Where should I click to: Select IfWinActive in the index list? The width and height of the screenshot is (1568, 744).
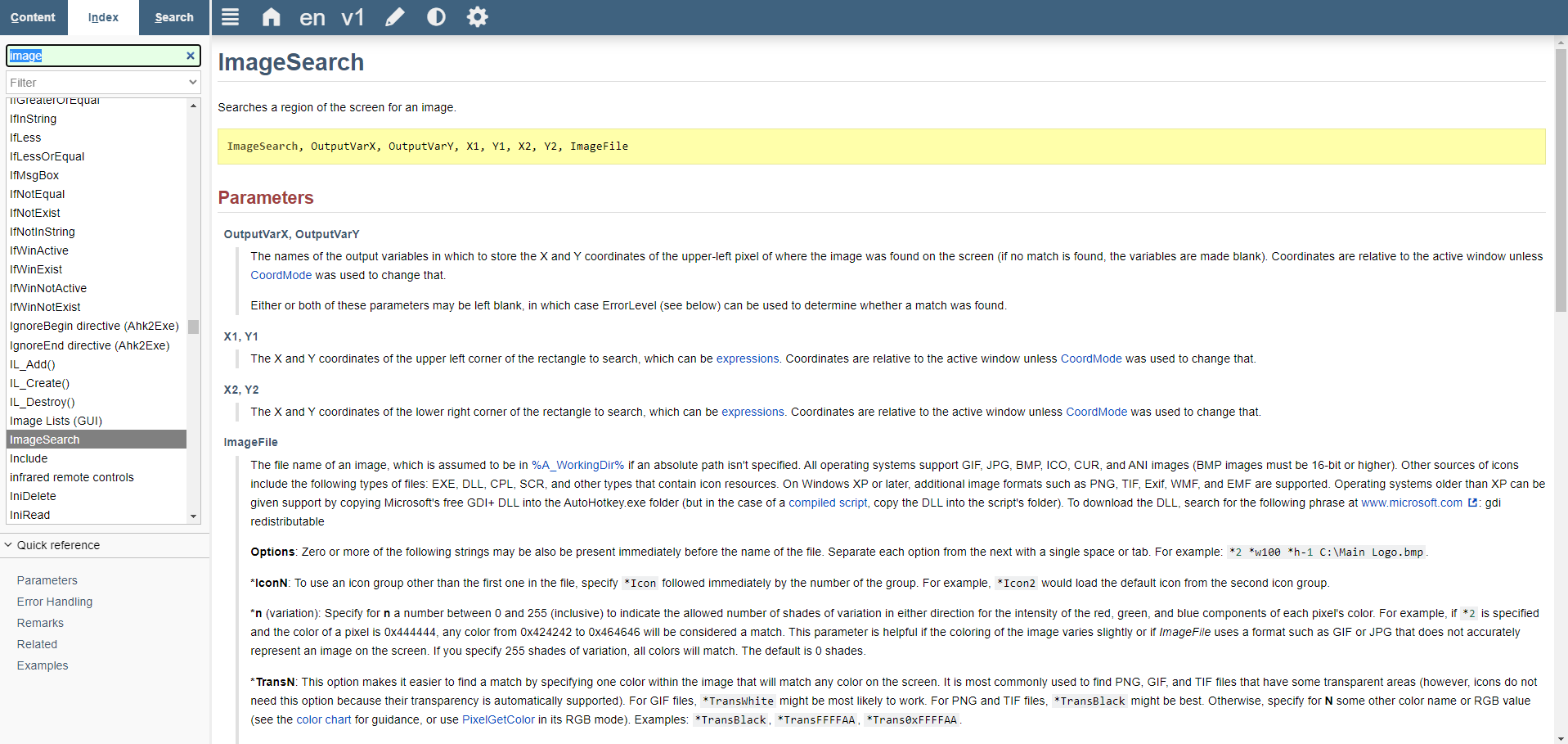point(97,250)
